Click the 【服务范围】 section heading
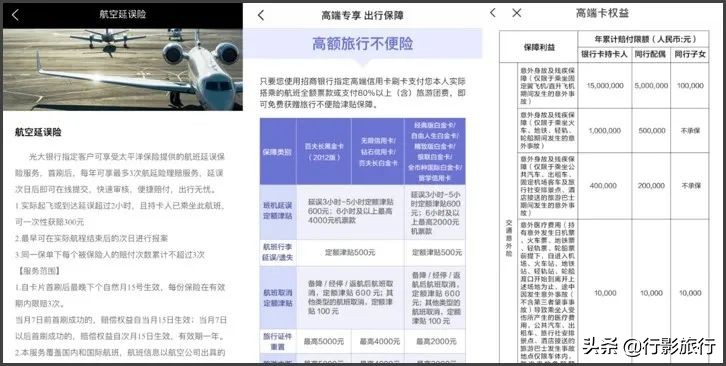This screenshot has height=366, width=726. click(x=37, y=271)
